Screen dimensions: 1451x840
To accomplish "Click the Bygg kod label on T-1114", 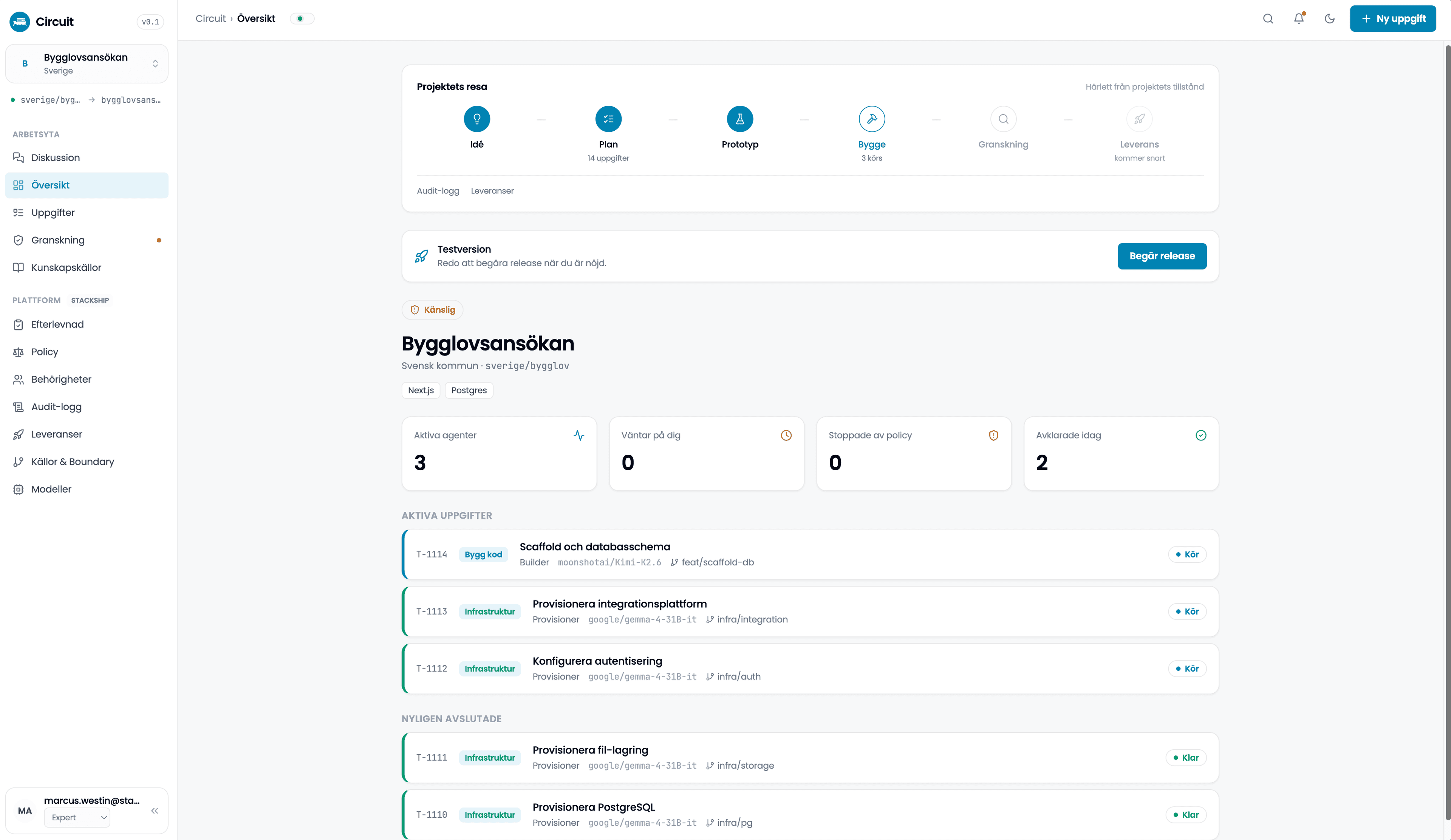I will pyautogui.click(x=483, y=554).
